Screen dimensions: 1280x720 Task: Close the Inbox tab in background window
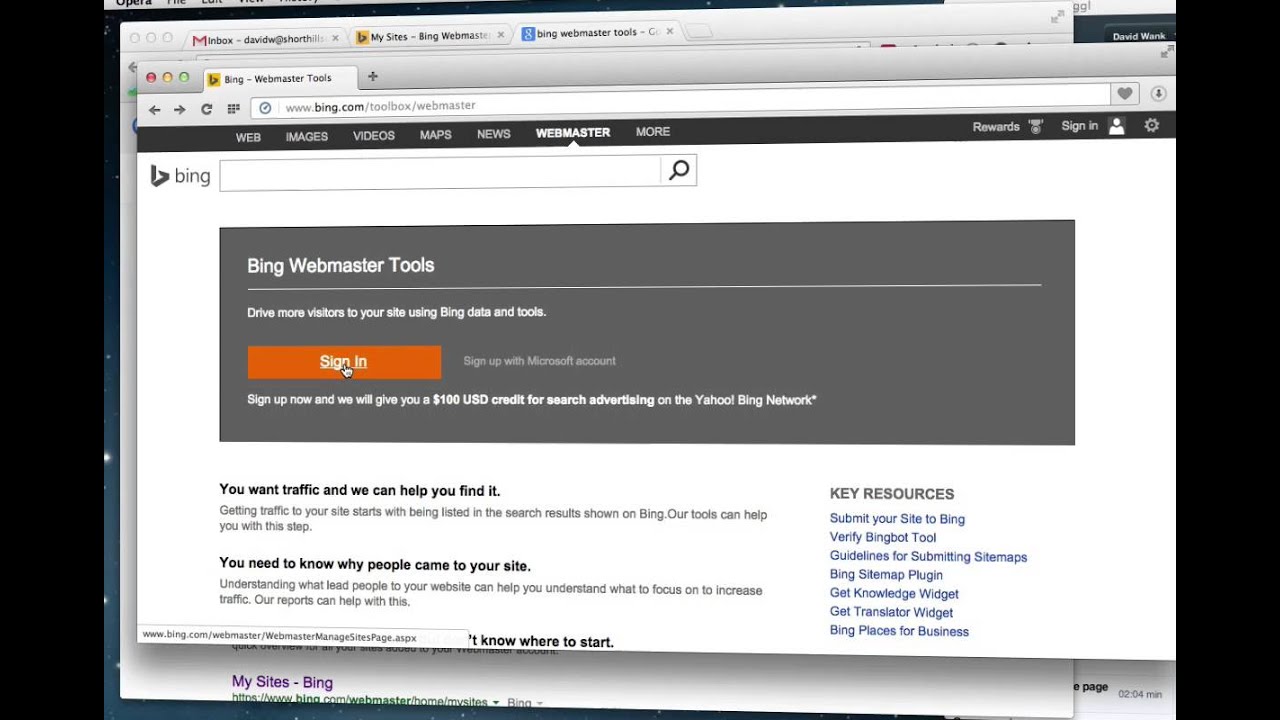coord(335,37)
